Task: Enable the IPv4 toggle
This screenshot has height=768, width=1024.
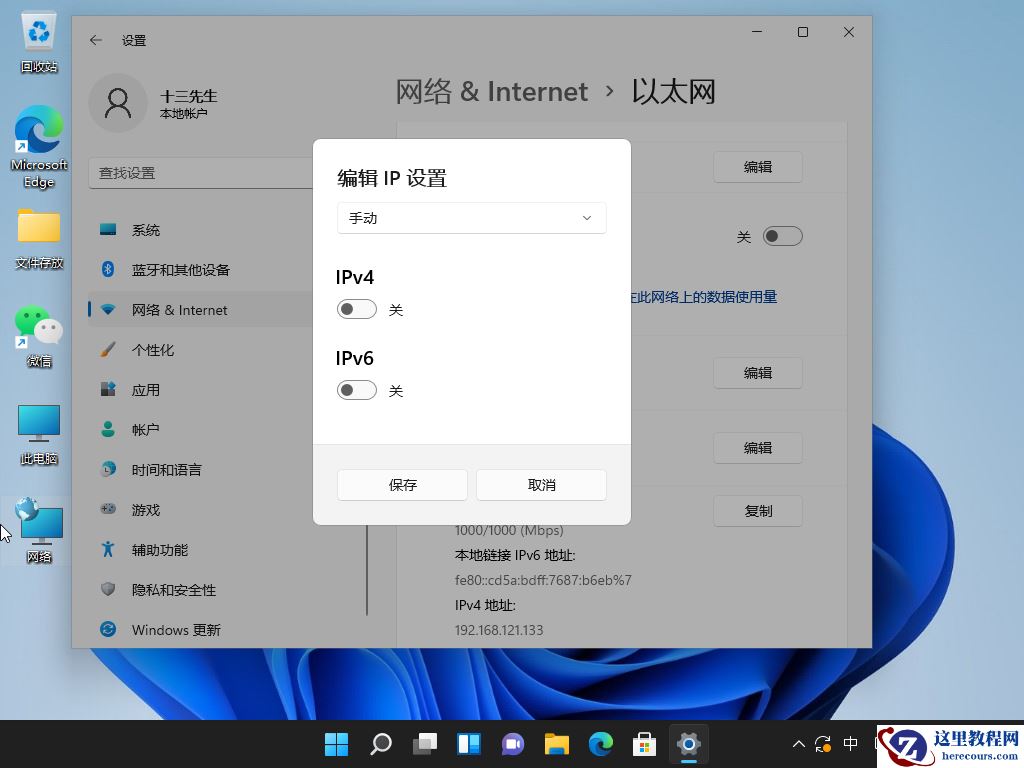Action: [x=356, y=309]
